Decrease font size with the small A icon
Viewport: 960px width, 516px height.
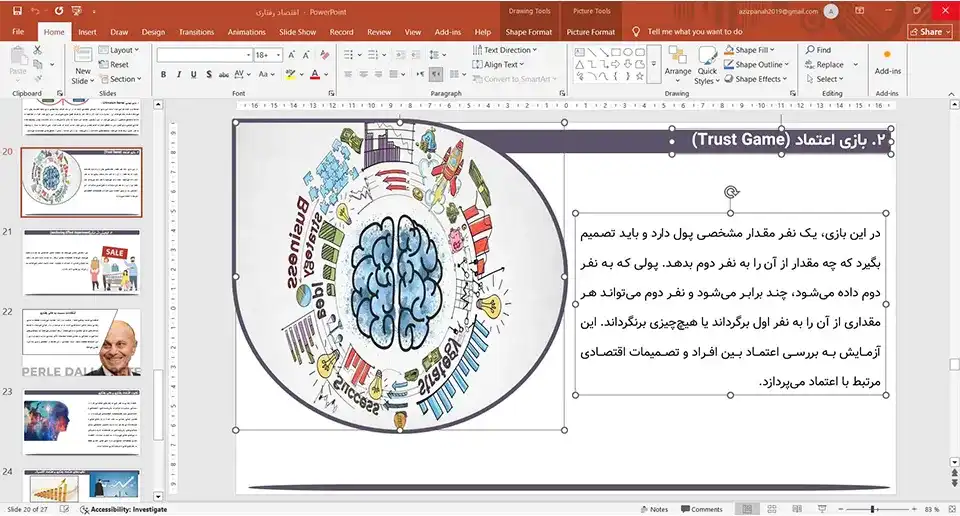coord(306,55)
